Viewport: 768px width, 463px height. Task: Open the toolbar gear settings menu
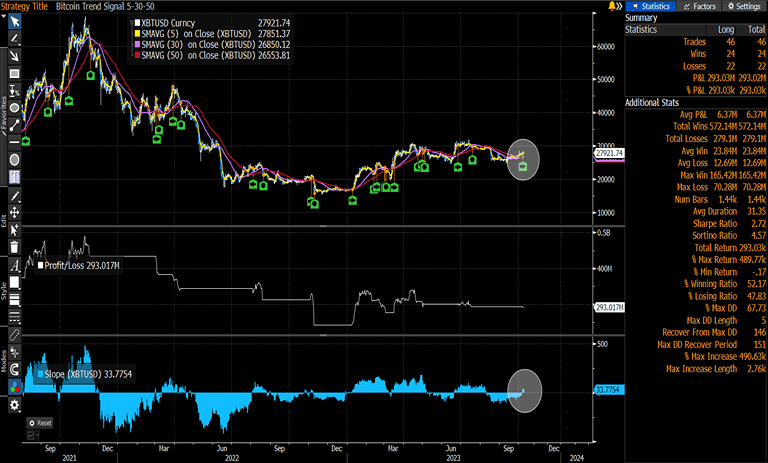(15, 405)
